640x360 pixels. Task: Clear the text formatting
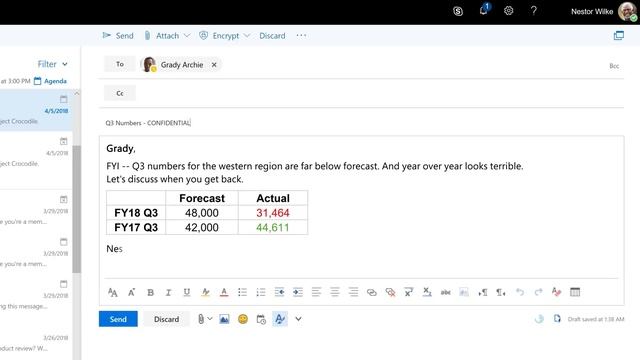pyautogui.click(x=556, y=292)
